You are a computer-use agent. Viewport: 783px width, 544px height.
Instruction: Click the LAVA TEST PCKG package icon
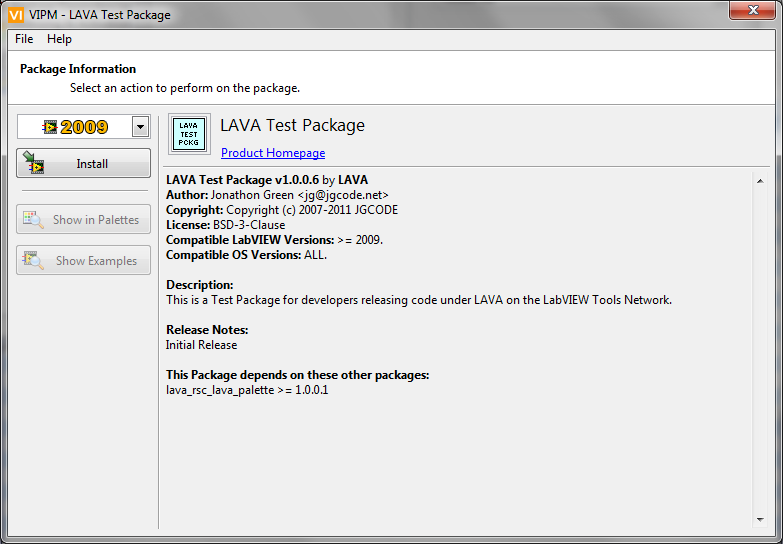click(x=189, y=134)
